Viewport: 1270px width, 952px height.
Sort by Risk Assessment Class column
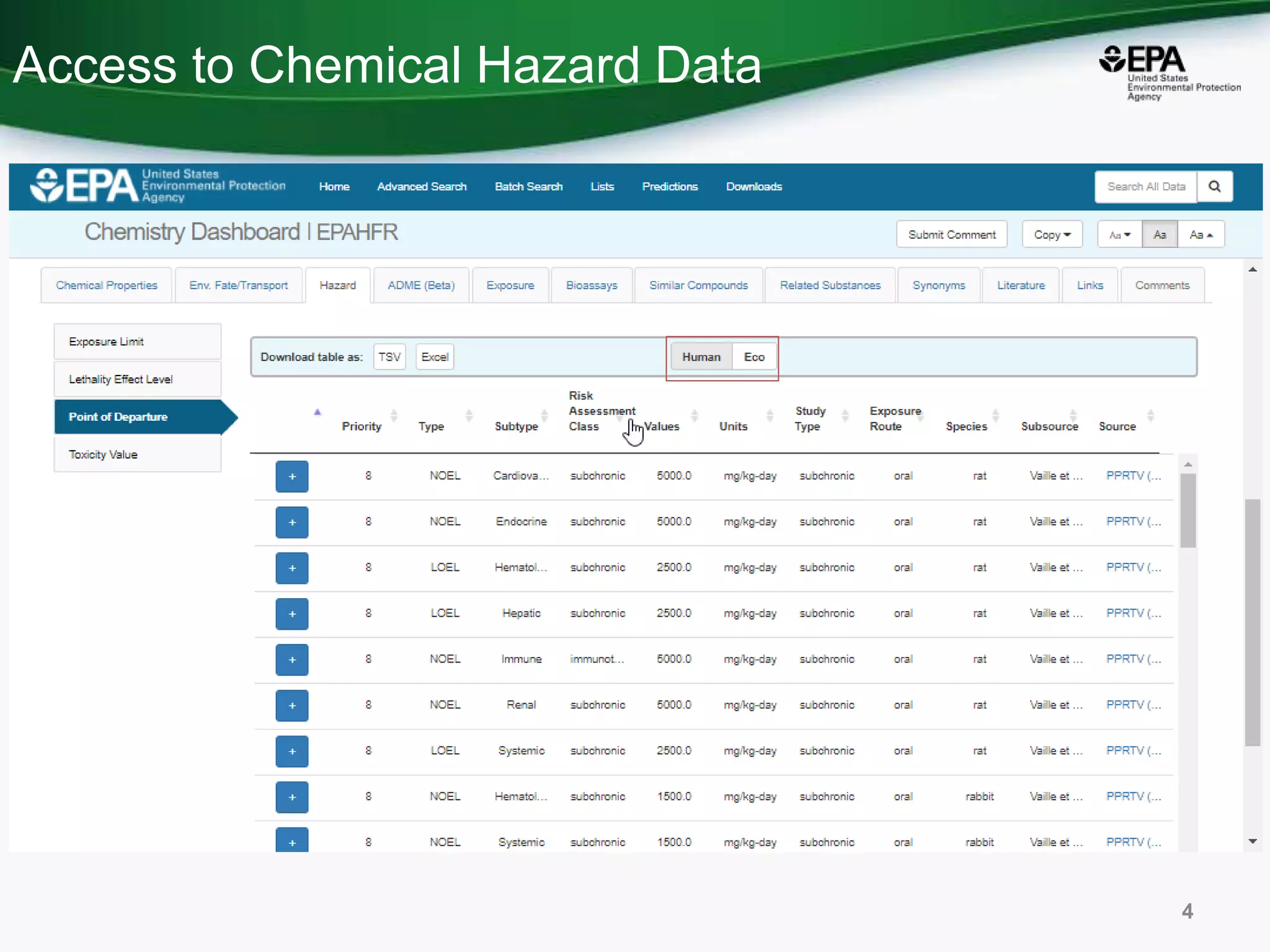[x=602, y=411]
